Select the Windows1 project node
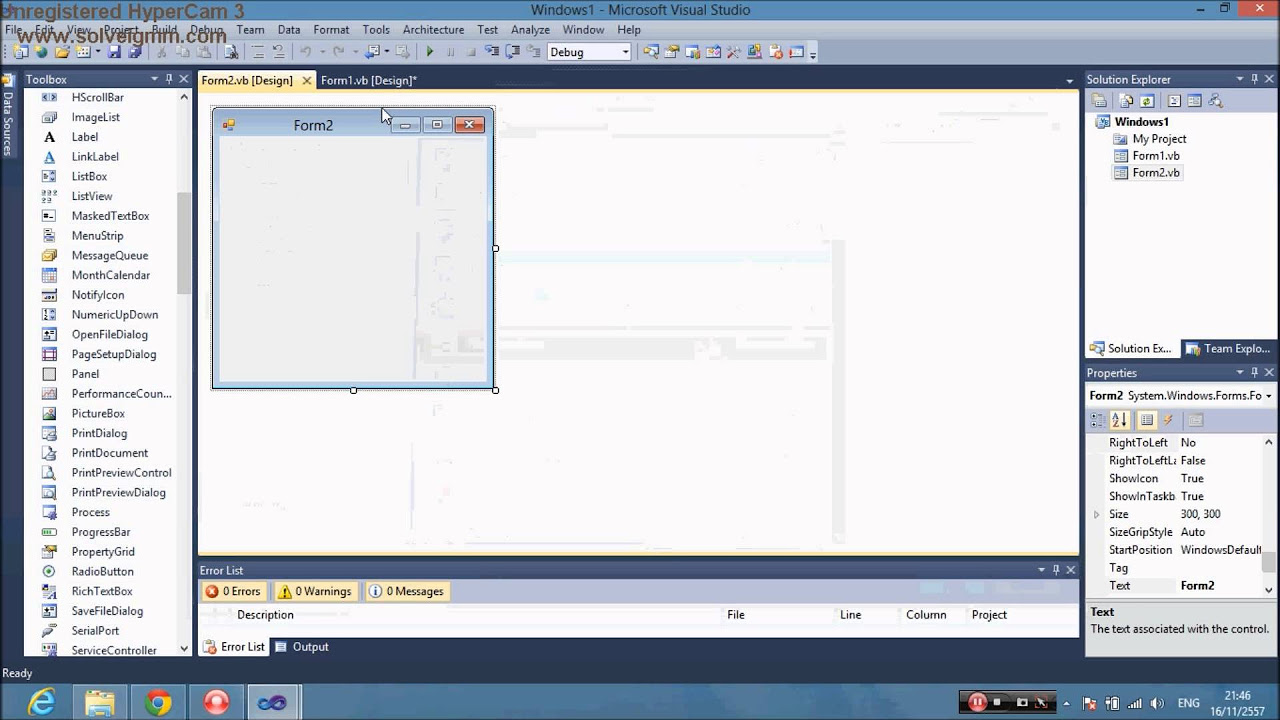Image resolution: width=1280 pixels, height=720 pixels. click(x=1141, y=122)
